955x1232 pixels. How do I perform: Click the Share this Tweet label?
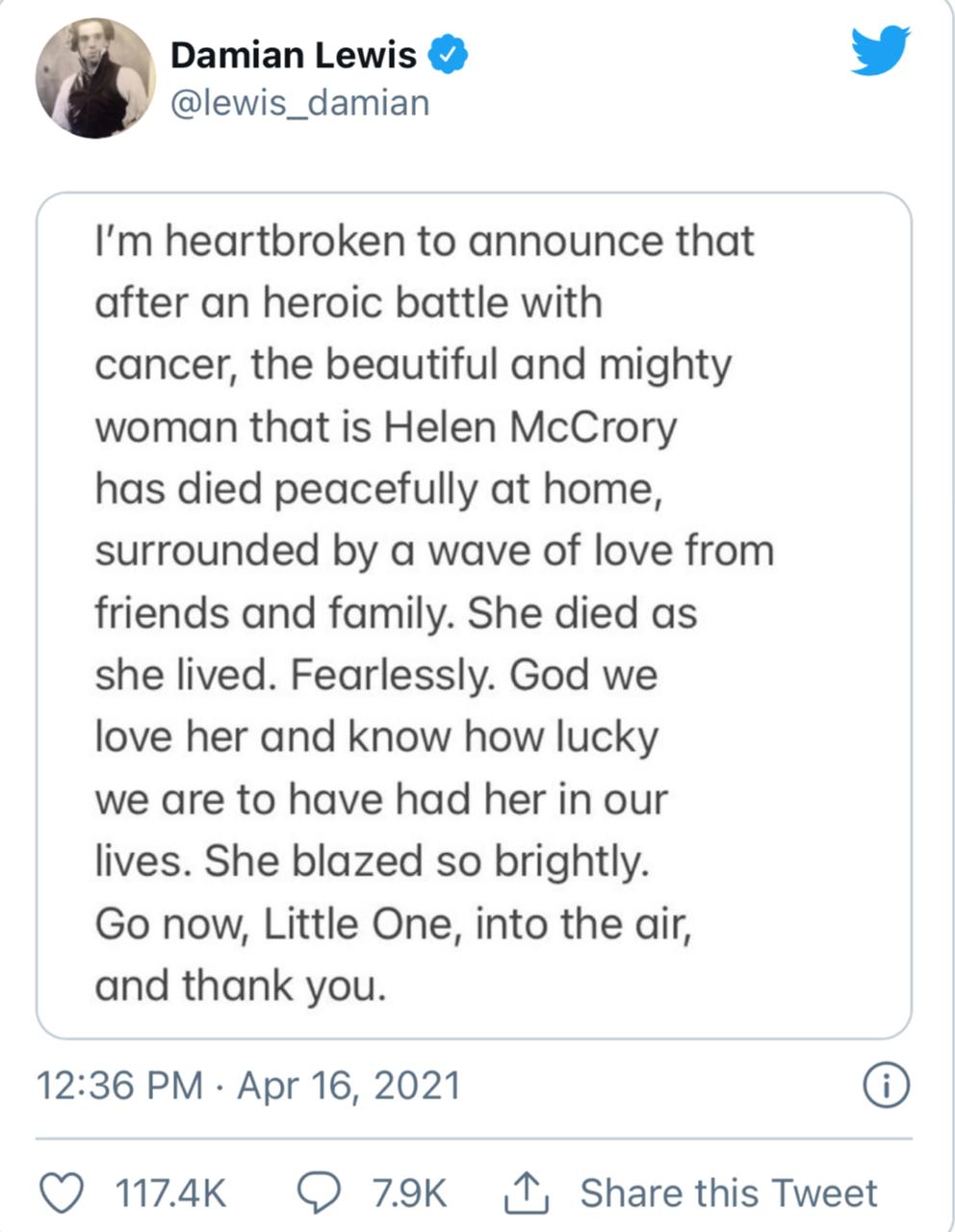pyautogui.click(x=728, y=1193)
